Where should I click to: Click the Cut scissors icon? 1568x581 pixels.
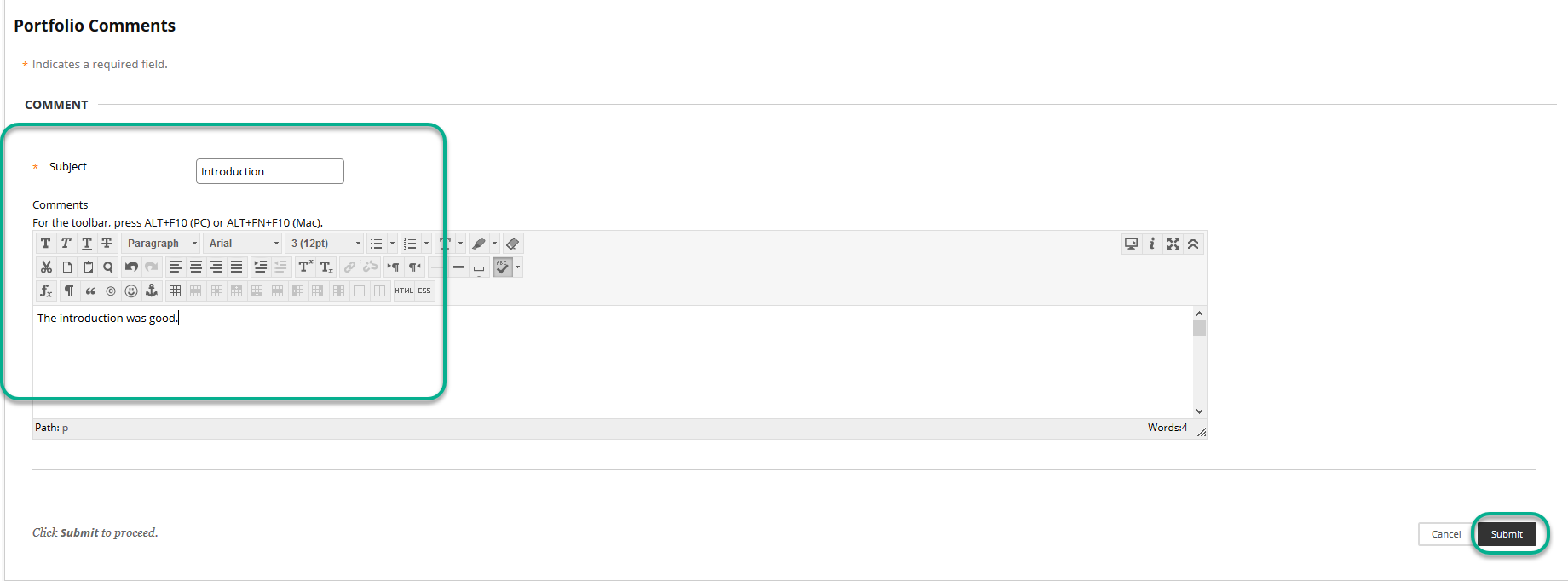46,267
